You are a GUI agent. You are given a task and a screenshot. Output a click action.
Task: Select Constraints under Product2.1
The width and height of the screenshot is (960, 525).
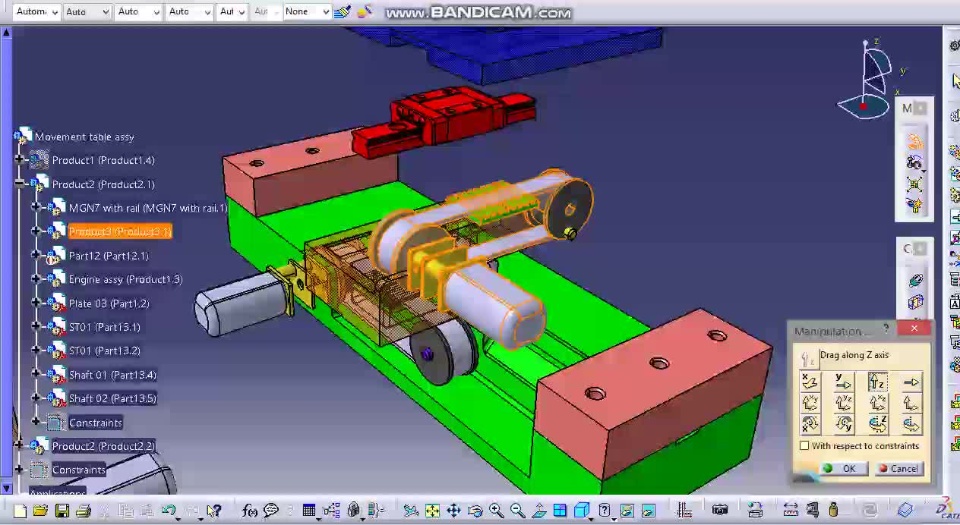96,423
